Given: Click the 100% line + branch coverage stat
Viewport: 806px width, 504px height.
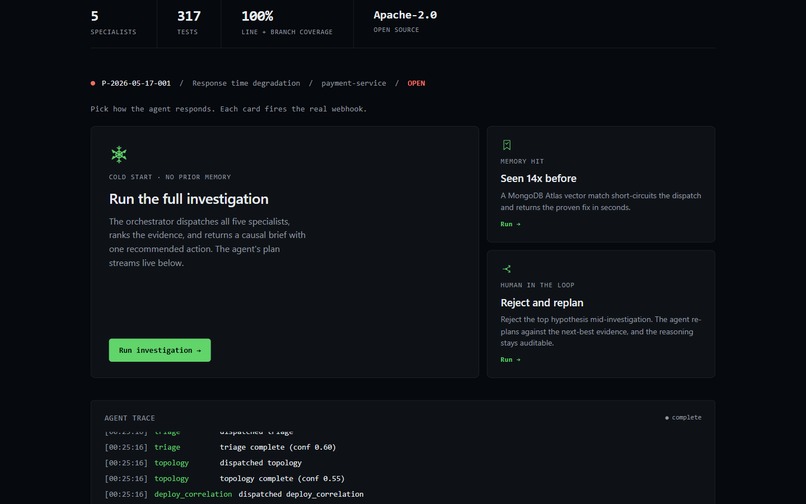Looking at the screenshot, I should click(287, 23).
